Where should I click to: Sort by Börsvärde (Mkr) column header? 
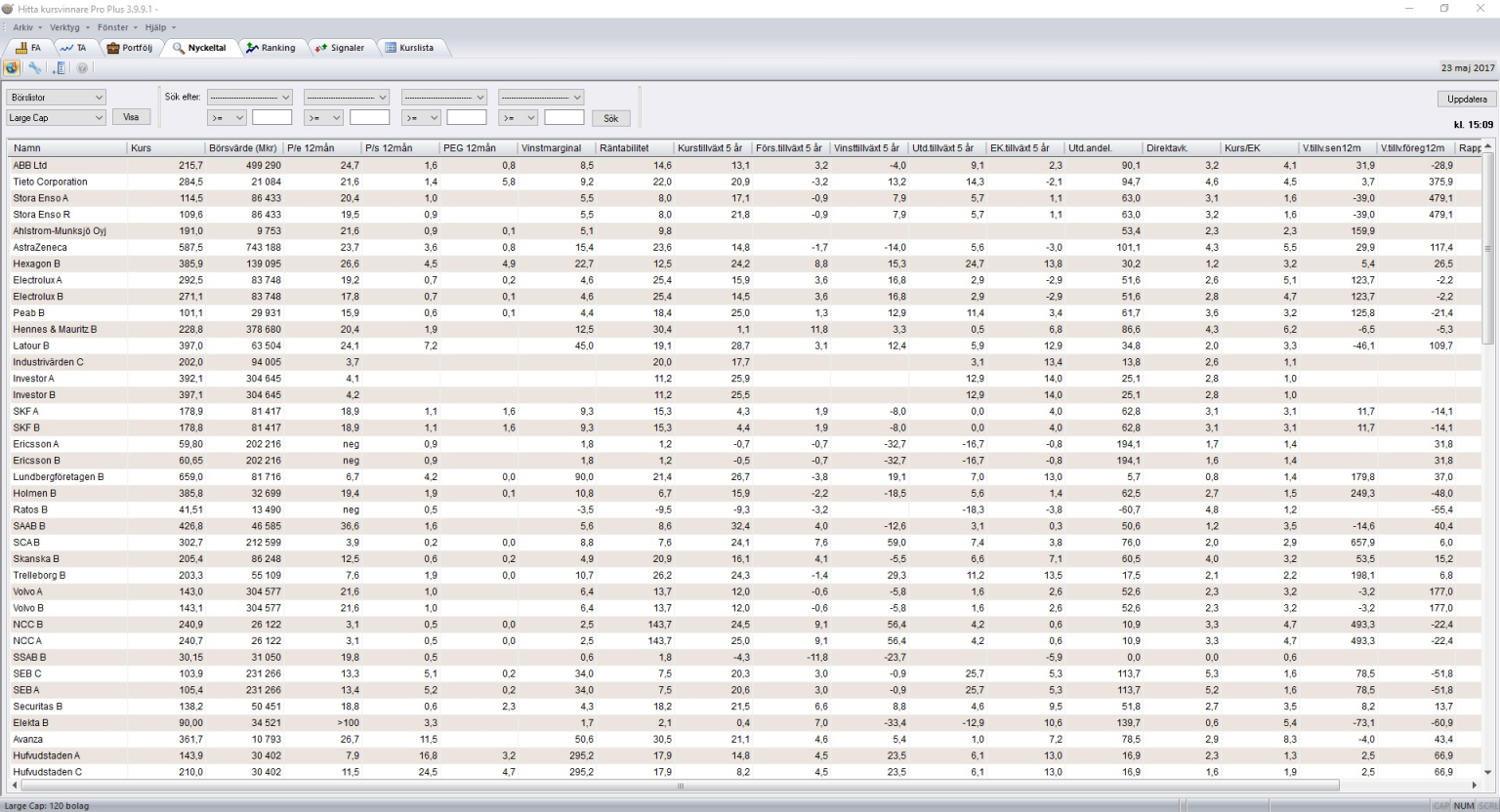click(x=244, y=148)
